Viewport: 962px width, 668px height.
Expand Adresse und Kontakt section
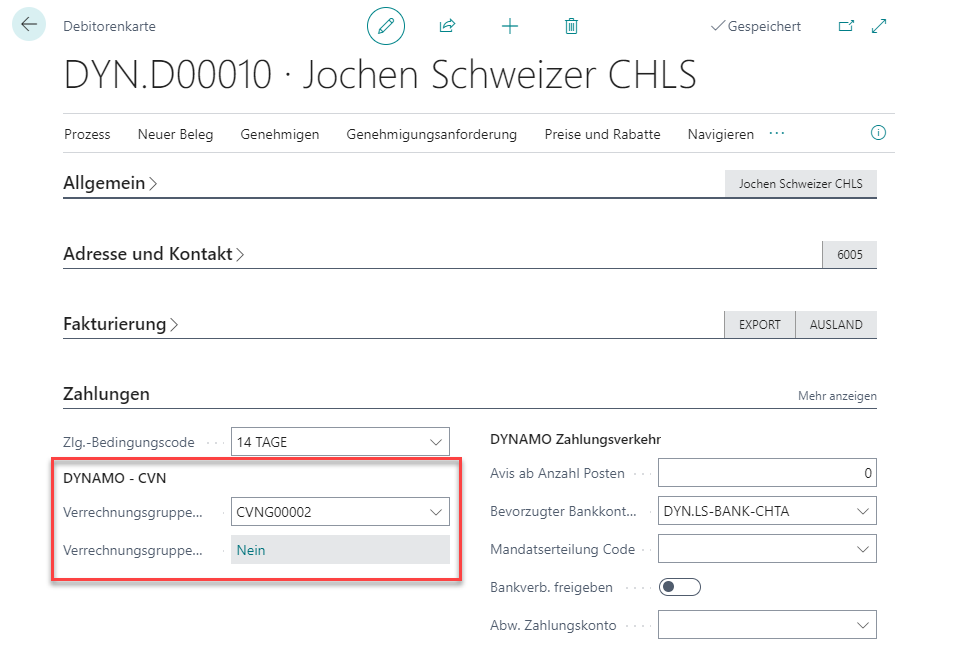[154, 253]
